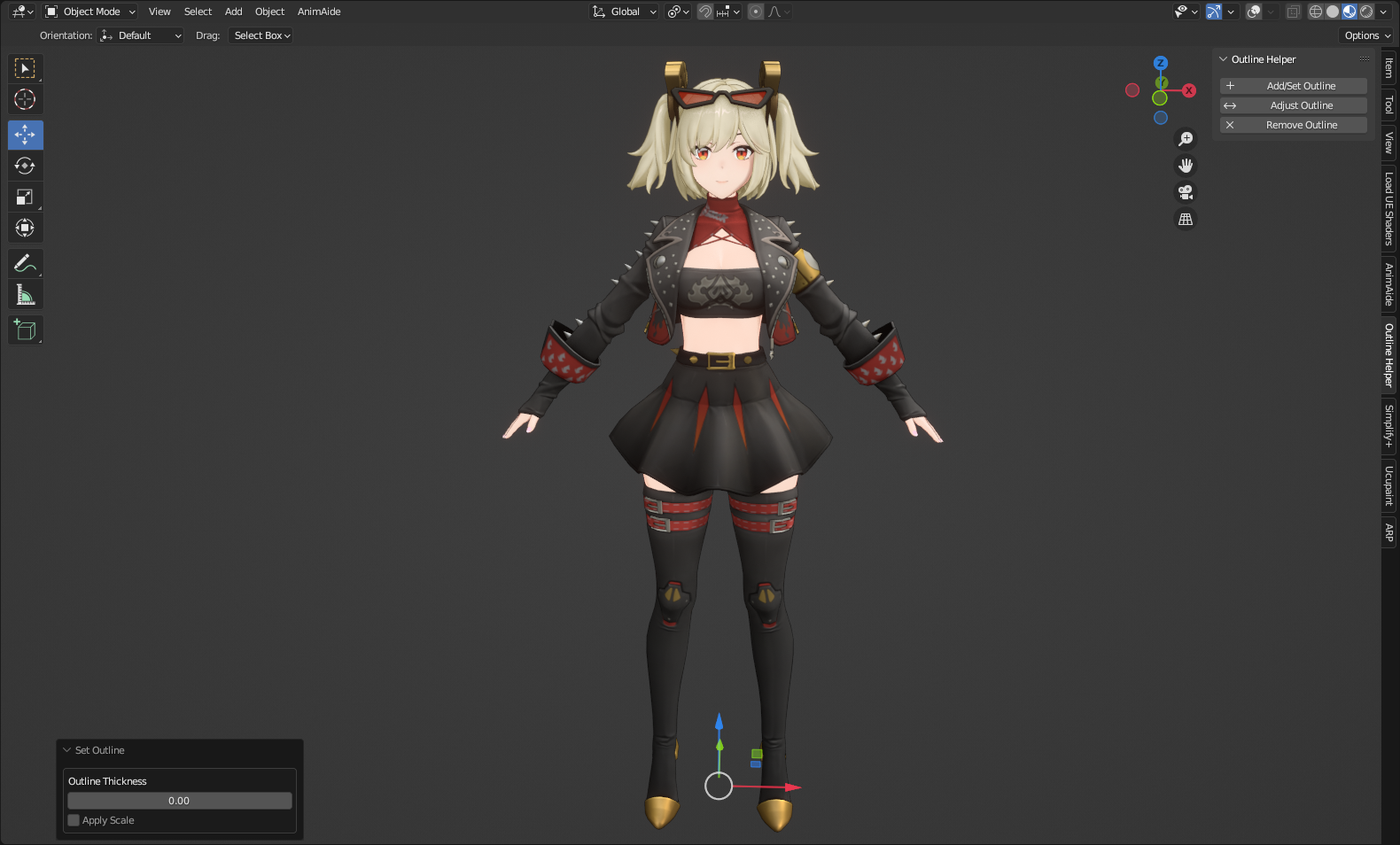Click the Adjust Outline button

click(1294, 105)
